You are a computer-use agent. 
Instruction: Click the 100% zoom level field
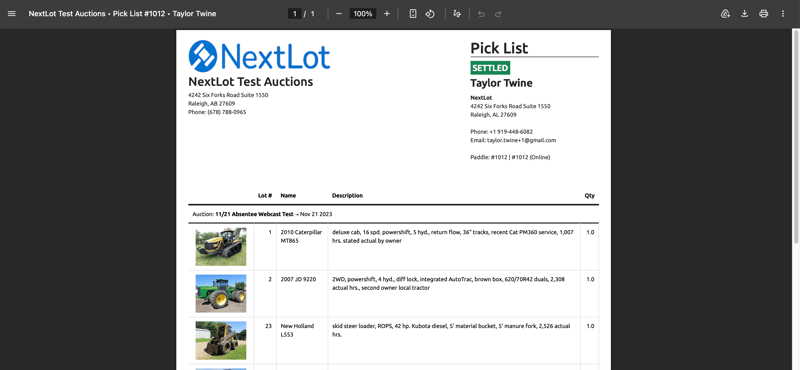click(363, 14)
